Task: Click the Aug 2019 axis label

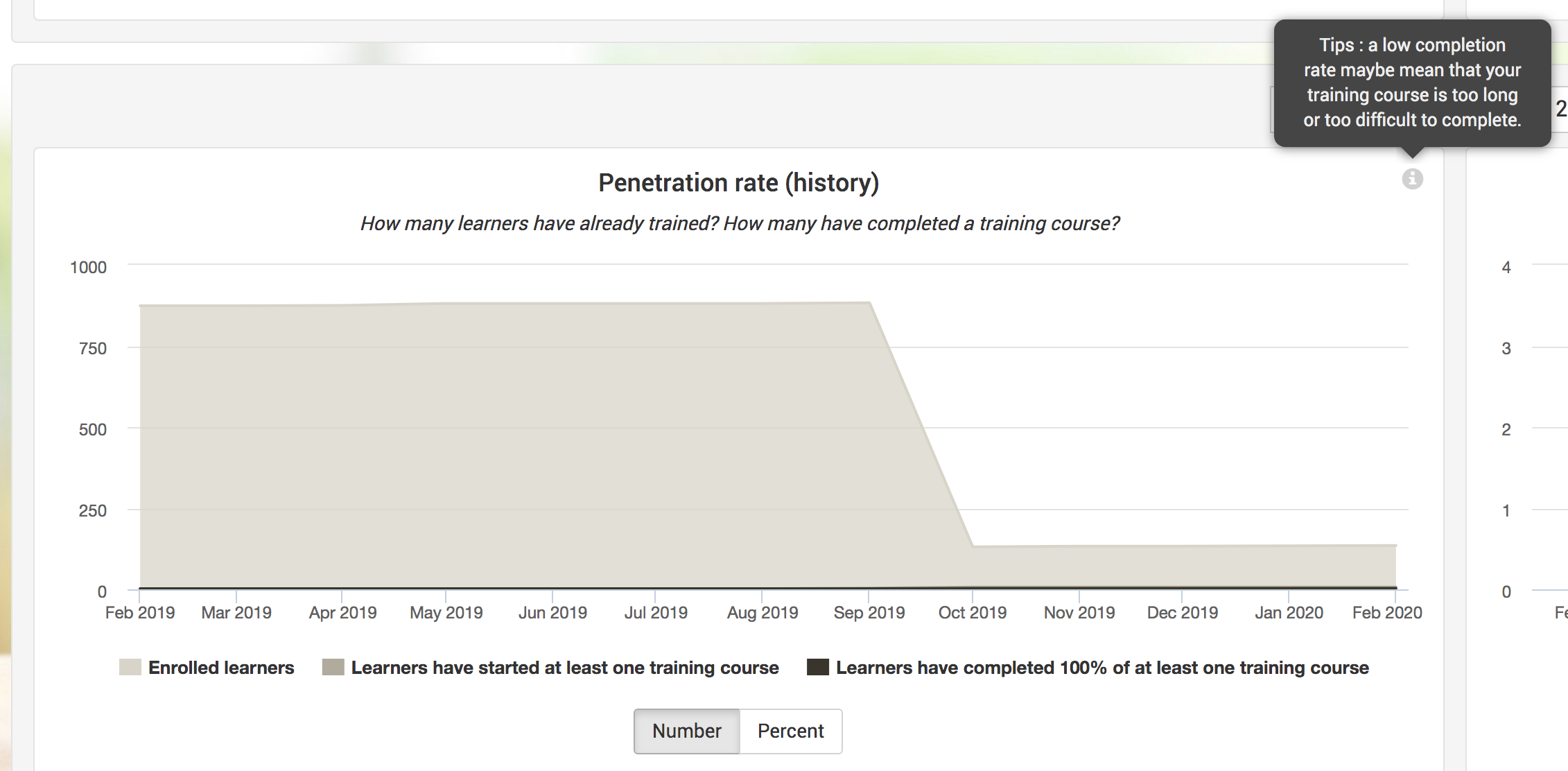Action: (763, 613)
